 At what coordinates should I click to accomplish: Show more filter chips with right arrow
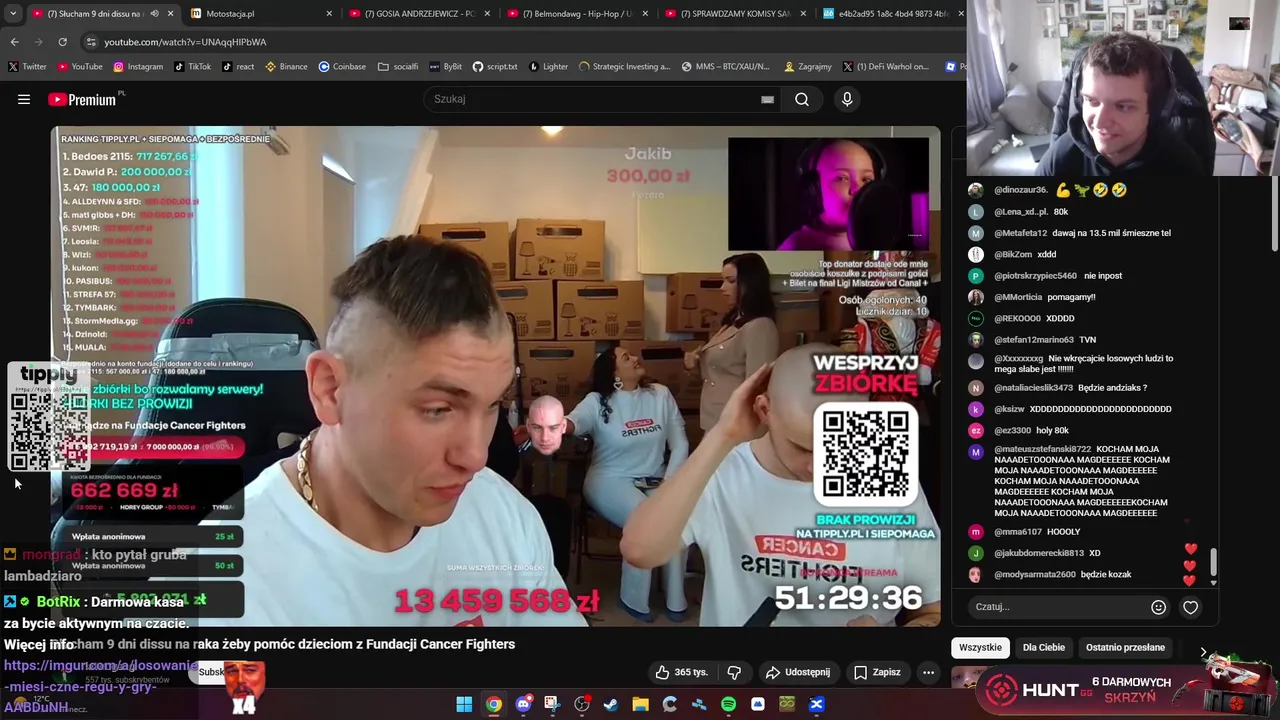tap(1203, 651)
